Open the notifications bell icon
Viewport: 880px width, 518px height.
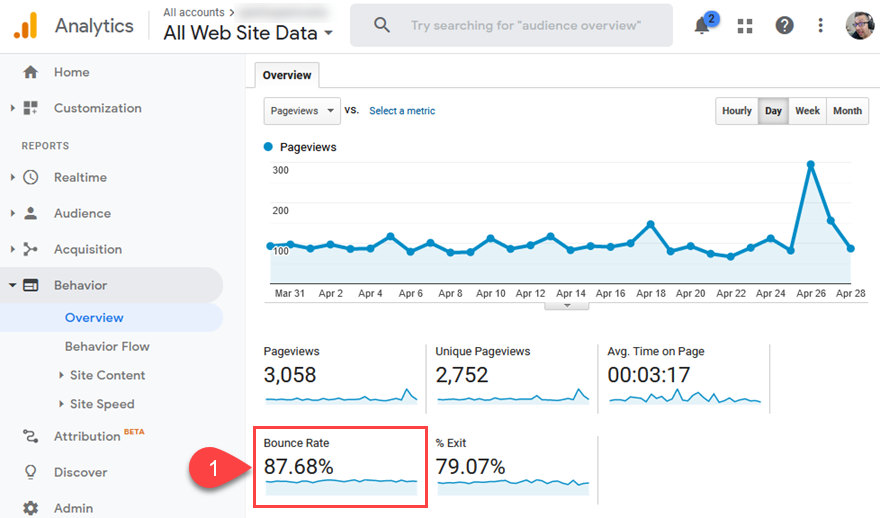pyautogui.click(x=703, y=26)
